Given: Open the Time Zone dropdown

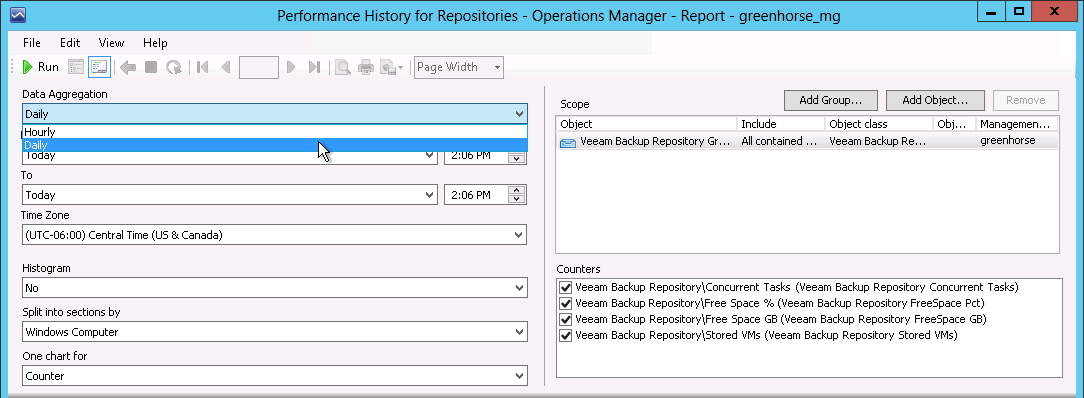Looking at the screenshot, I should (x=274, y=235).
